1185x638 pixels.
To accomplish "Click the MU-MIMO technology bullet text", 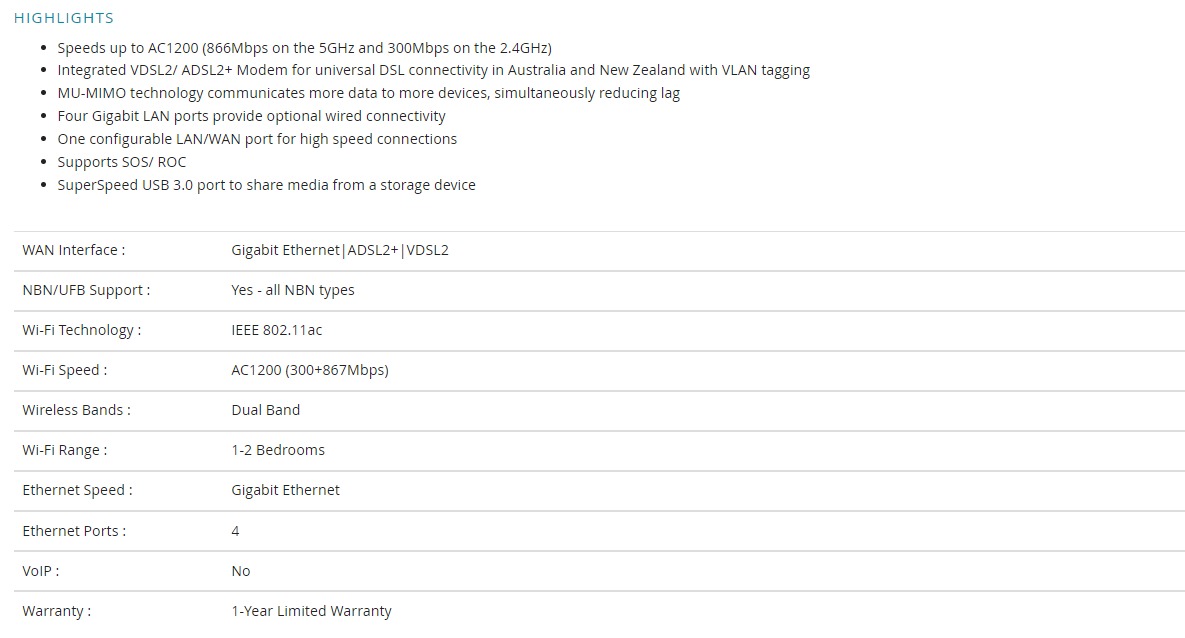I will click(x=369, y=93).
